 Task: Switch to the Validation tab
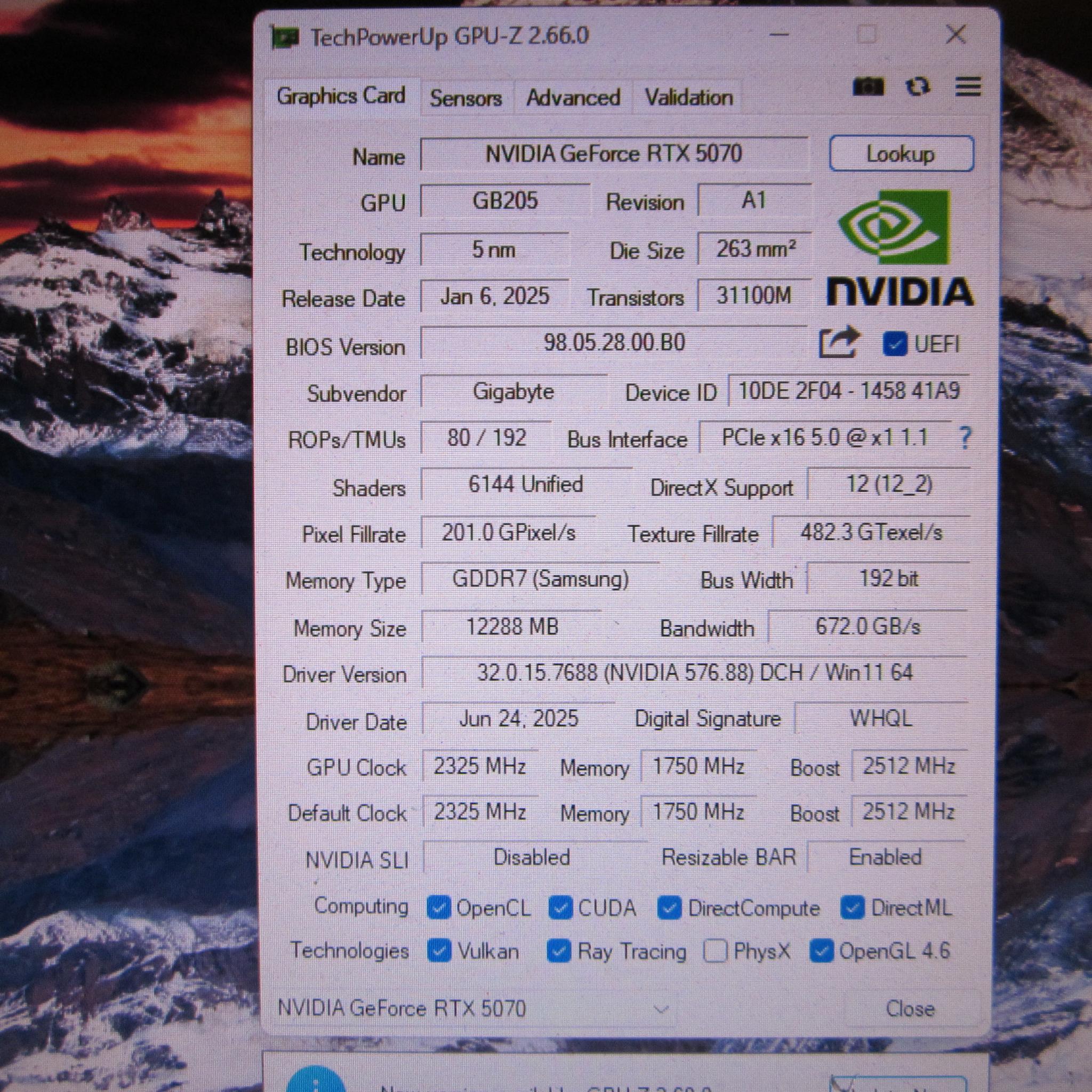coord(689,98)
